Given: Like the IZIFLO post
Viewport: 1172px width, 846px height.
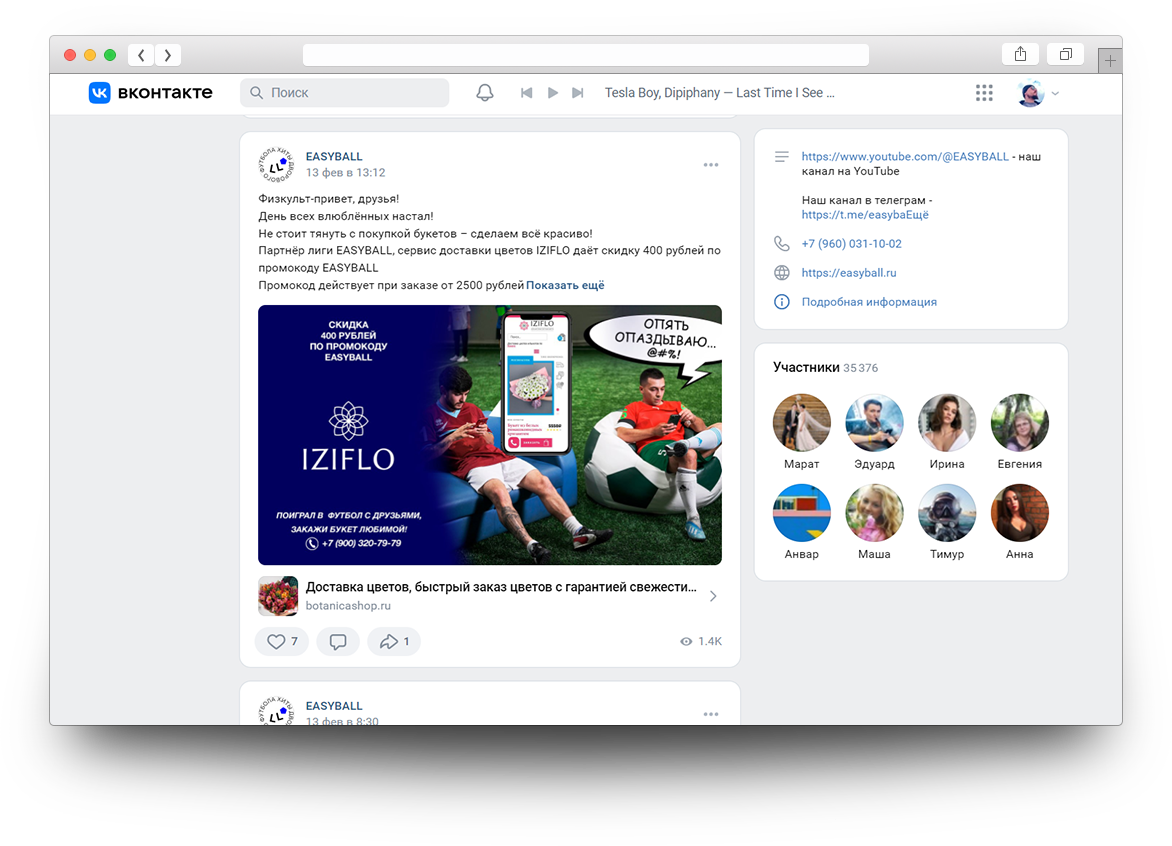Looking at the screenshot, I should point(282,641).
